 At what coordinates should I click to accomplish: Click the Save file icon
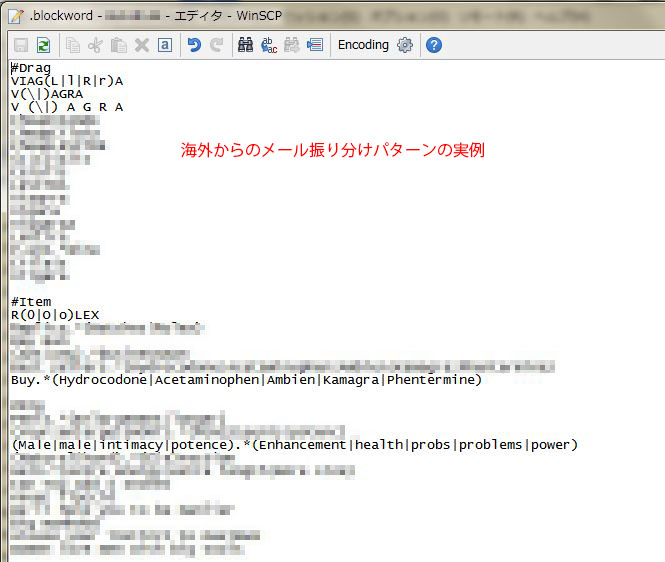coord(21,45)
